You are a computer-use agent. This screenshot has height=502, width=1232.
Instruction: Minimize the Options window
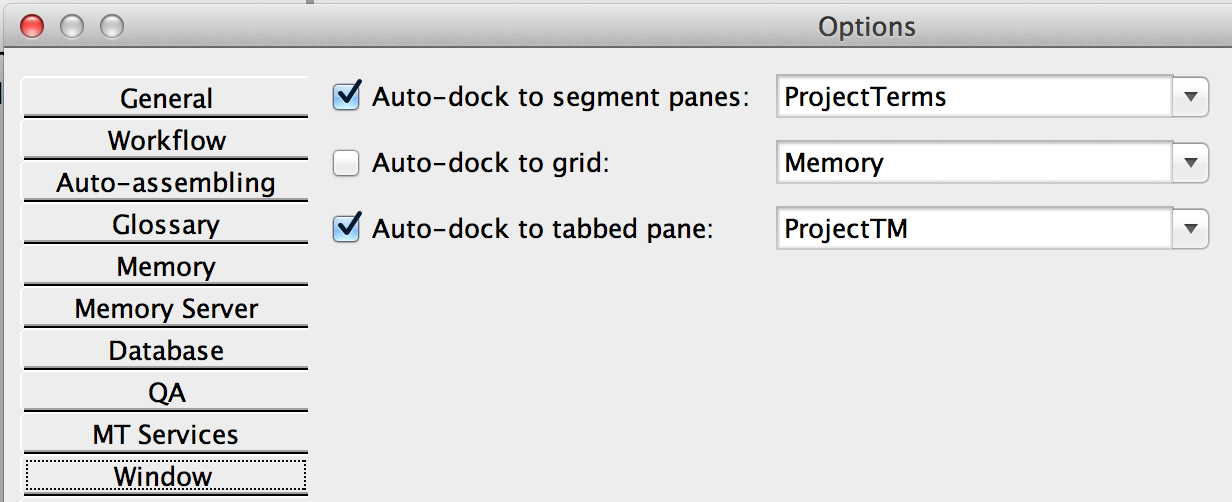(x=72, y=26)
